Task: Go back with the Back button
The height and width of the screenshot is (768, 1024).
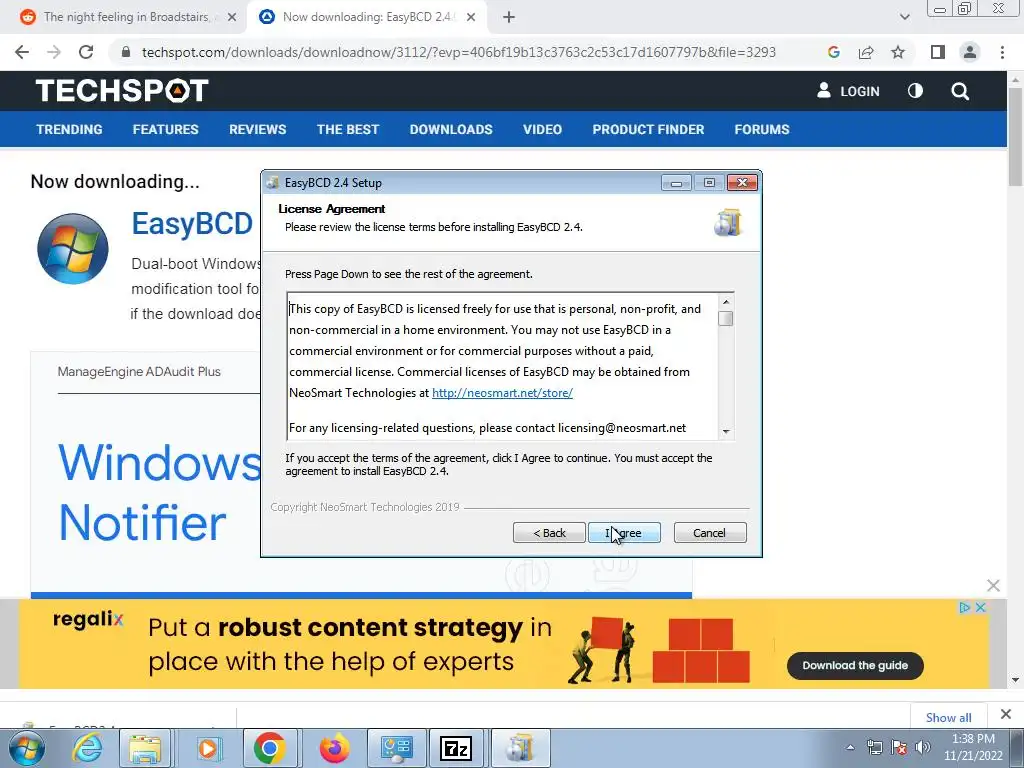Action: pyautogui.click(x=549, y=533)
